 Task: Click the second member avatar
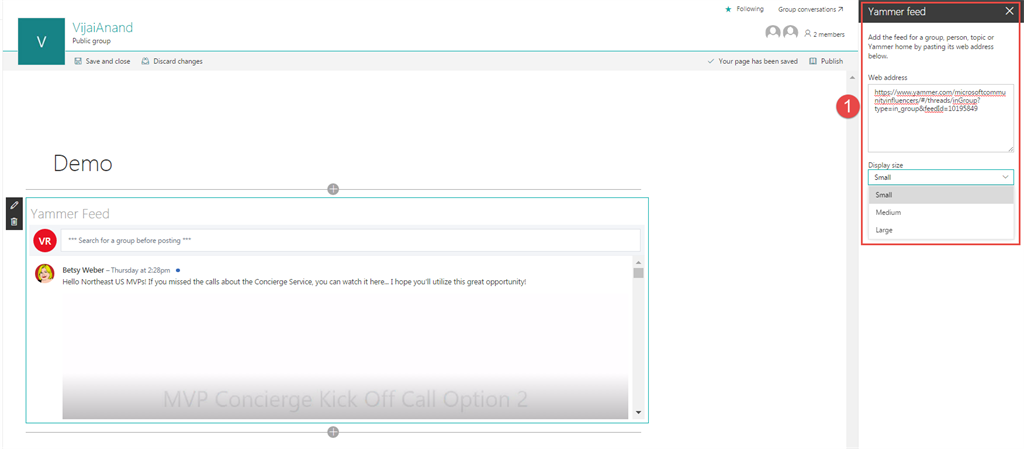(791, 33)
